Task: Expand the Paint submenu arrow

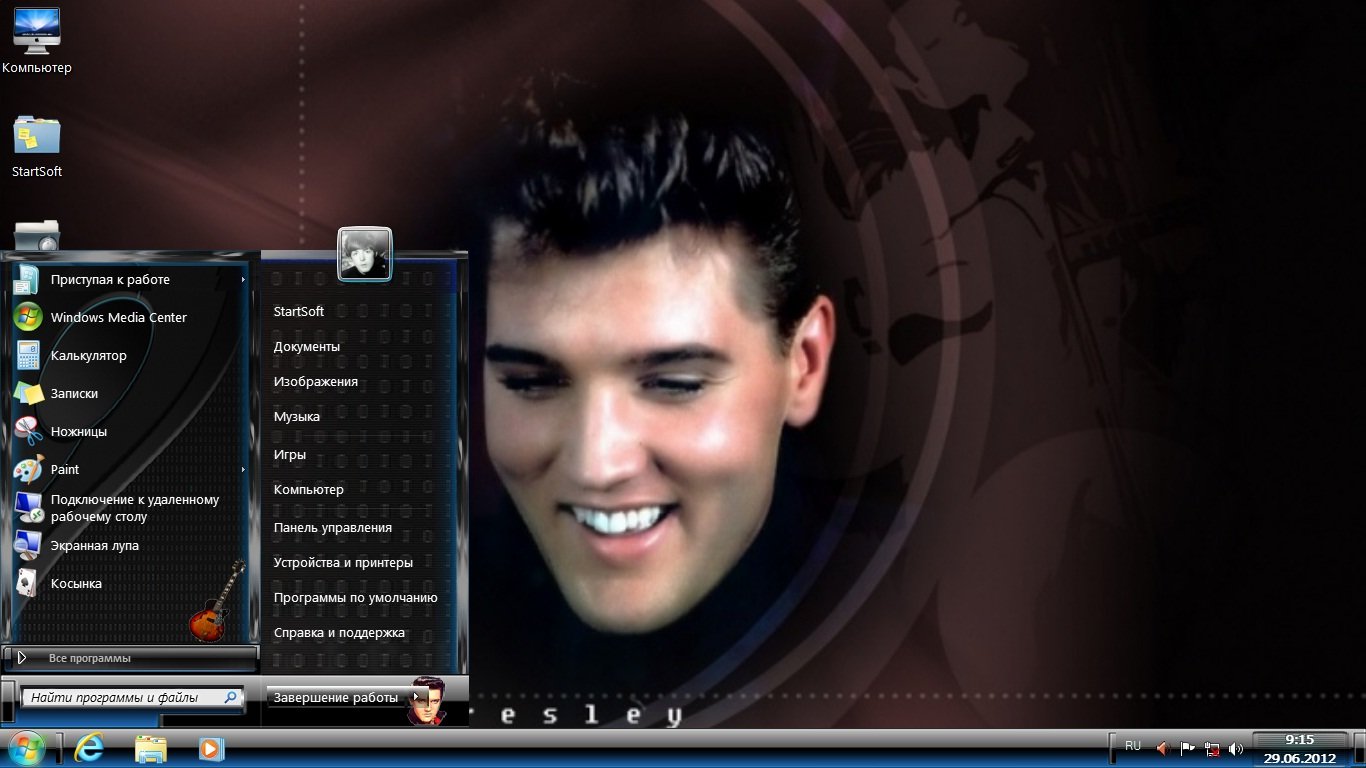Action: point(243,470)
